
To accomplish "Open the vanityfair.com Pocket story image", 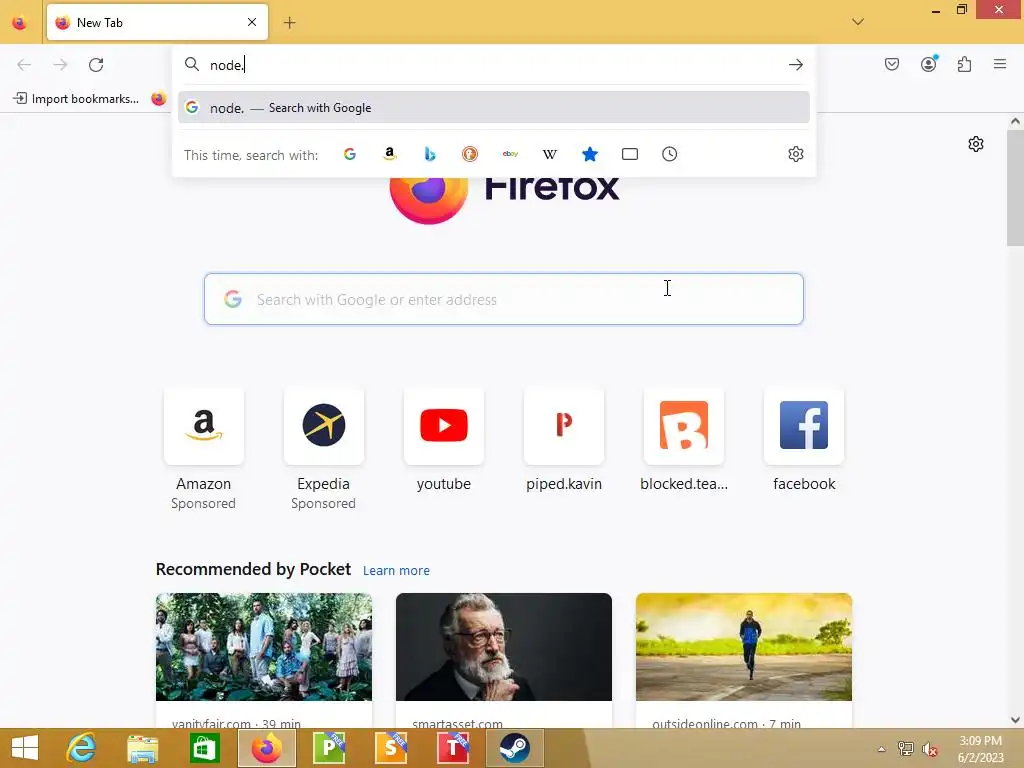I will coord(264,647).
